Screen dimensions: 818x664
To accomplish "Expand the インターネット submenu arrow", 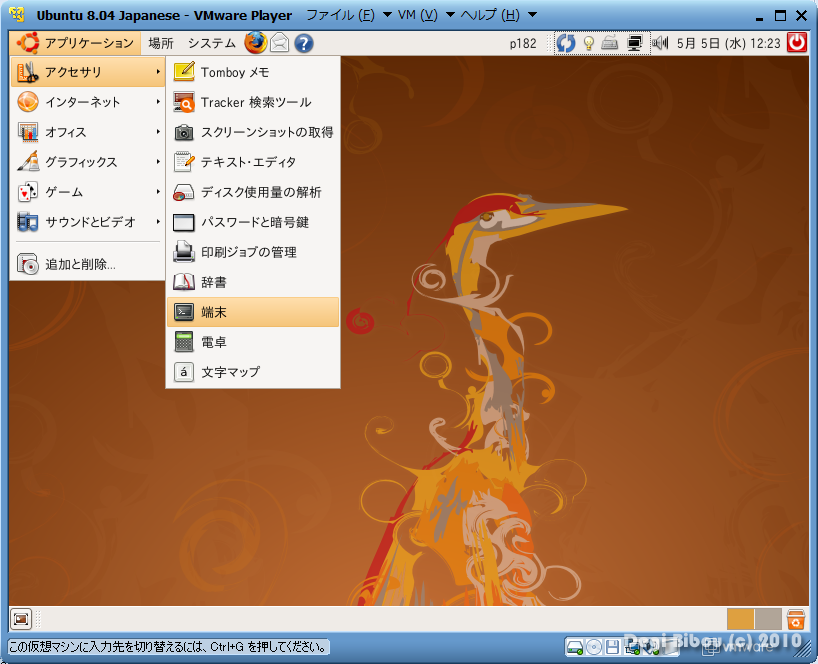I will point(158,102).
